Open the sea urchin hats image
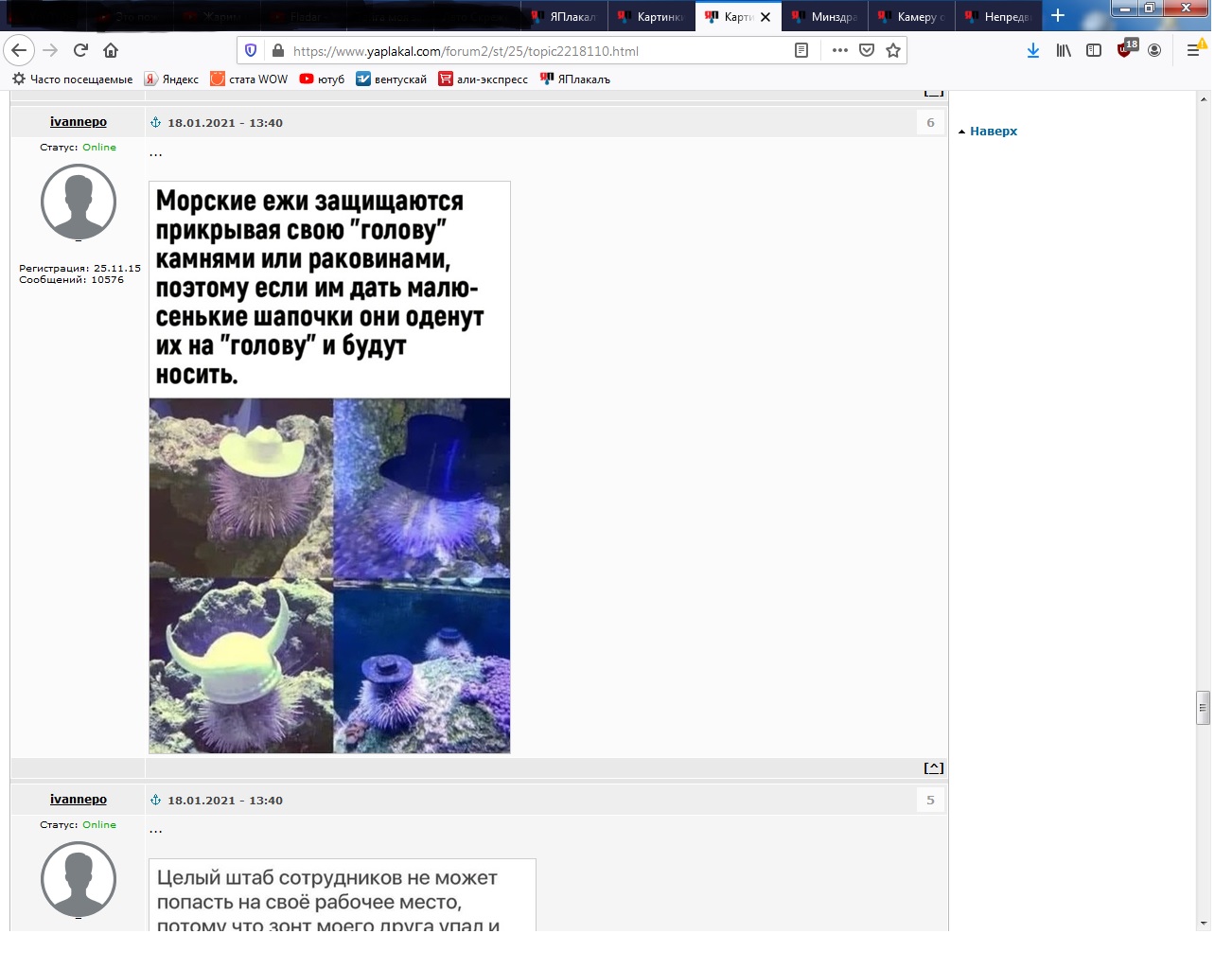1232x969 pixels. point(329,467)
